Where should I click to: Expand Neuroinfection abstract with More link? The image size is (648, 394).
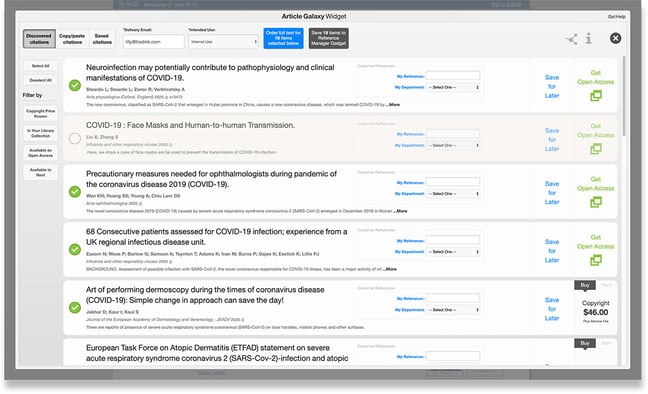click(x=393, y=105)
